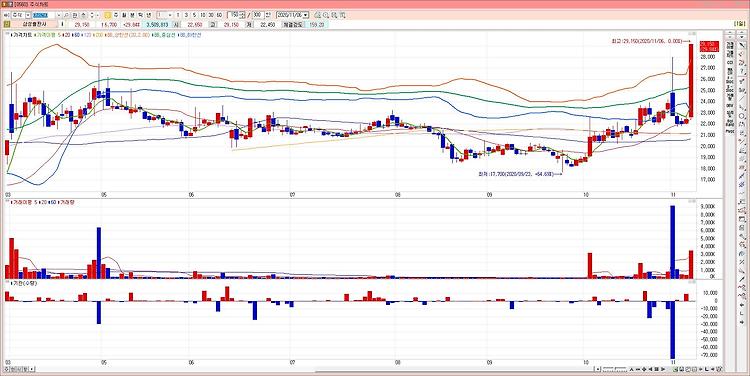This screenshot has width=750, height=376.
Task: Click the highlighted yellow daily period button
Action: click(108, 15)
